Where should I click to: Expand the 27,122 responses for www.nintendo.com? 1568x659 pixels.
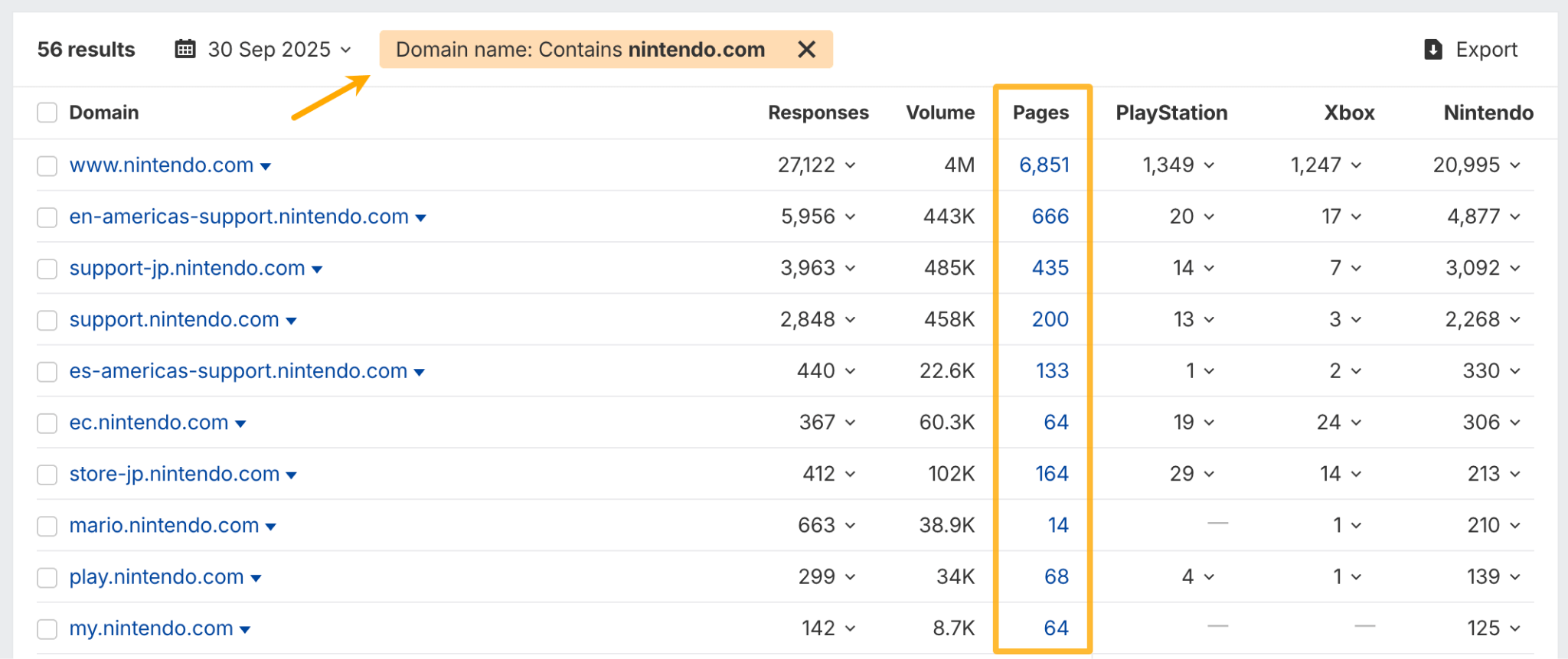click(816, 165)
